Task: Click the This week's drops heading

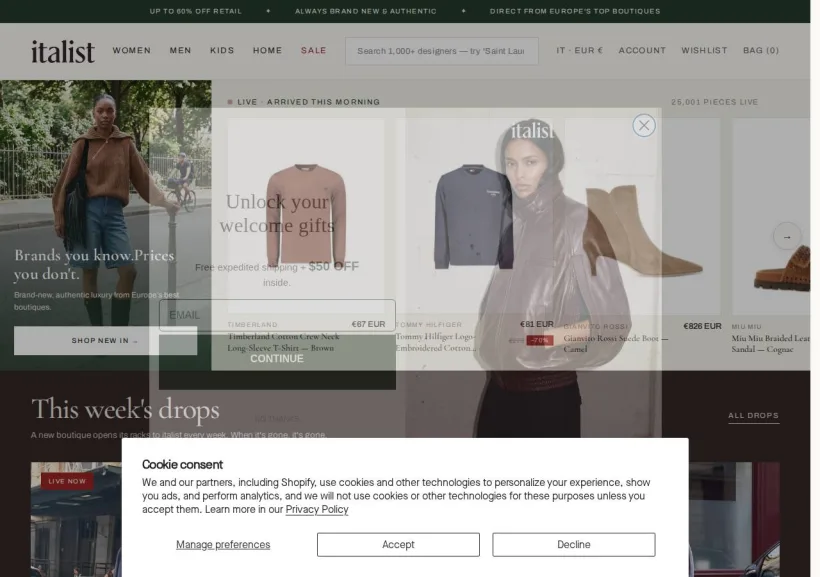Action: pos(125,409)
